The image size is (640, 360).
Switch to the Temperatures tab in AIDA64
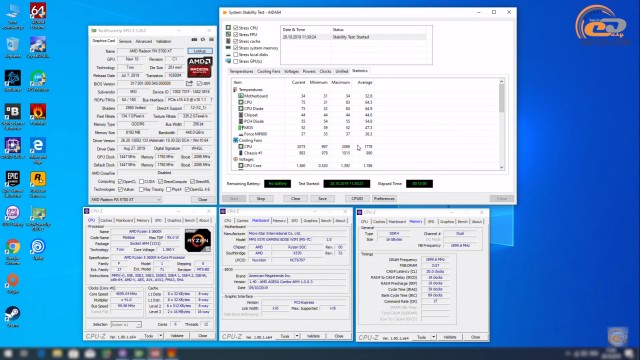(241, 71)
